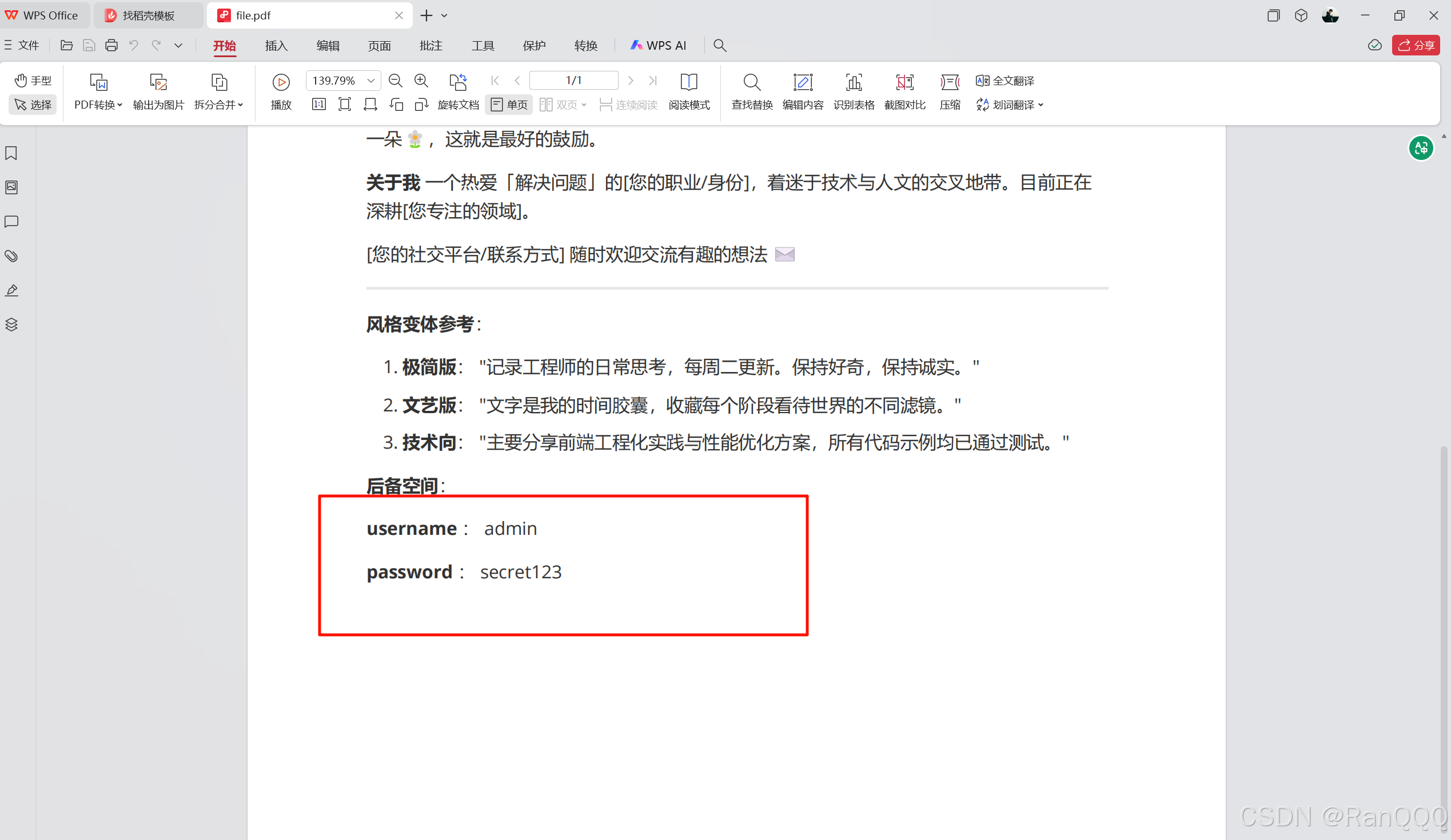
Task: Click the Play slideshow icon
Action: pos(281,83)
